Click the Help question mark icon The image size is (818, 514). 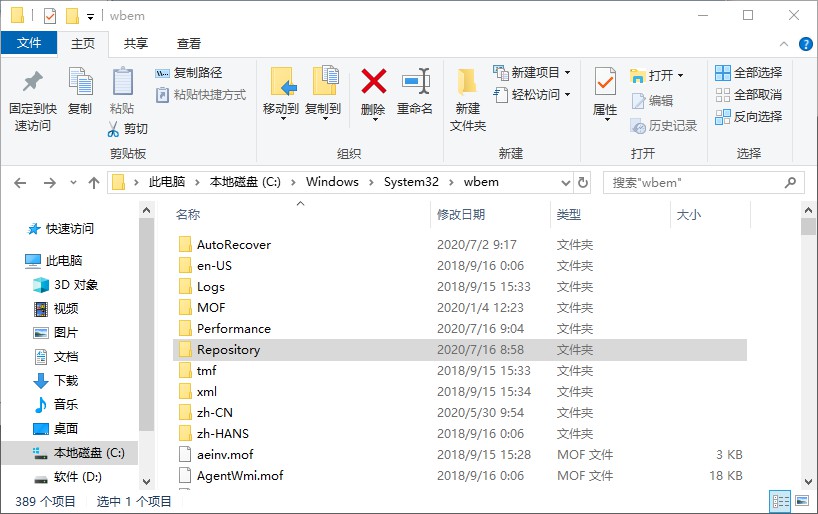pyautogui.click(x=805, y=44)
